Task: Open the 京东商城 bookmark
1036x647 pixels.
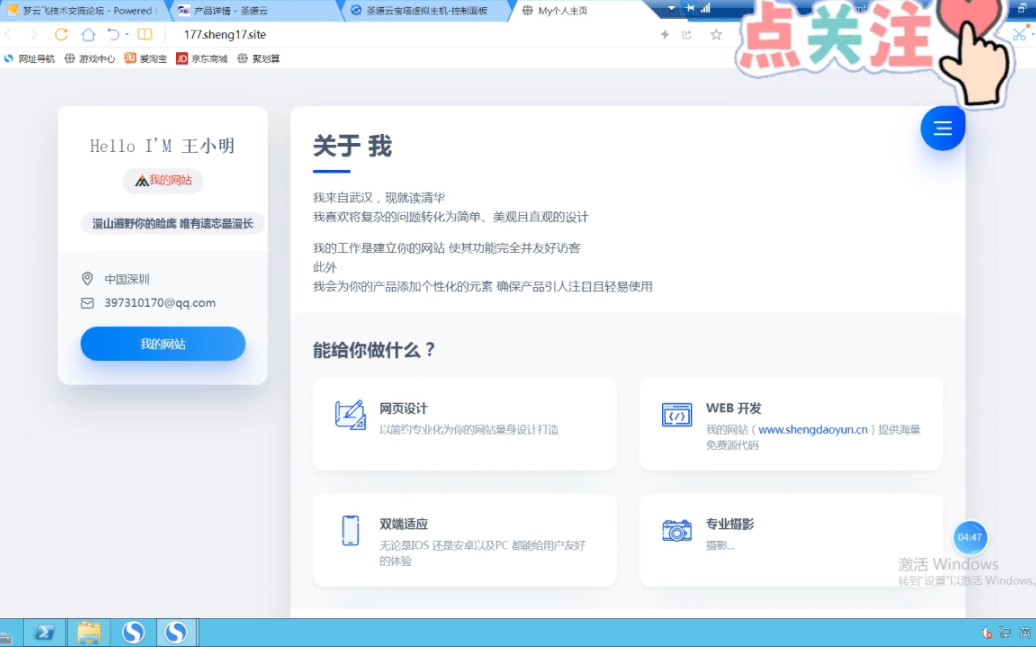Action: (x=202, y=58)
